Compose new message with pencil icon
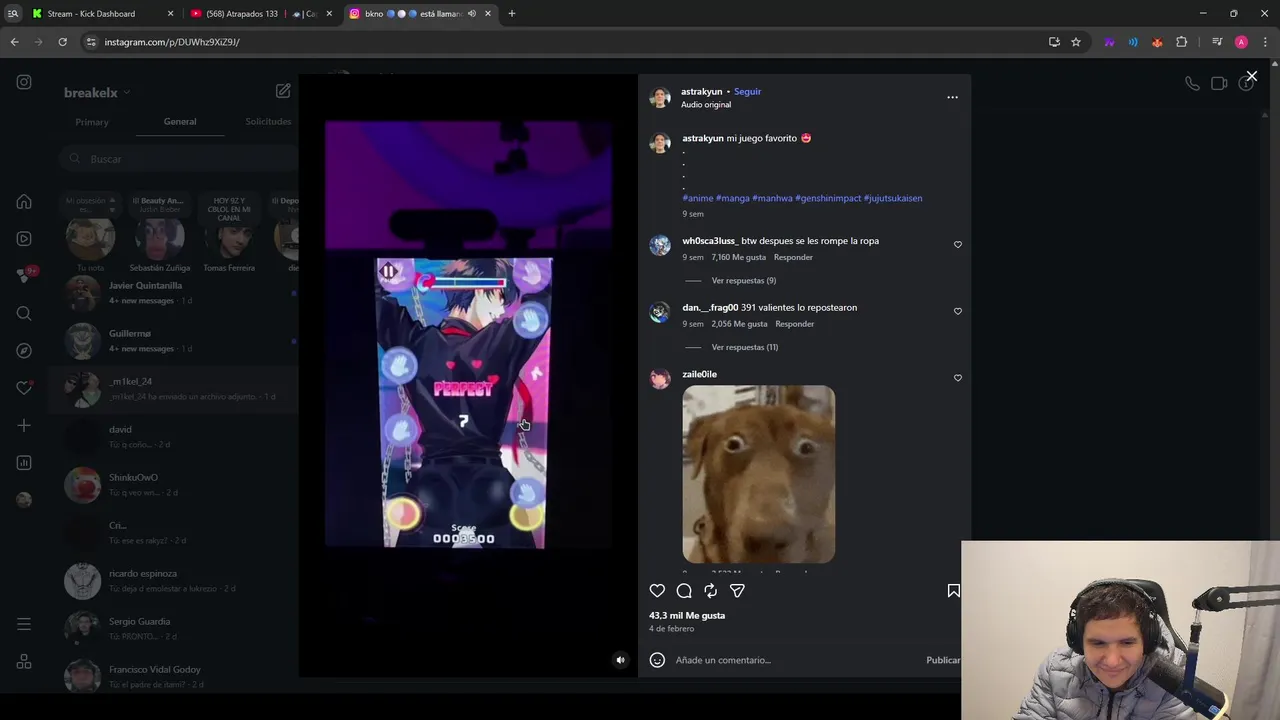This screenshot has width=1280, height=720. click(x=283, y=91)
